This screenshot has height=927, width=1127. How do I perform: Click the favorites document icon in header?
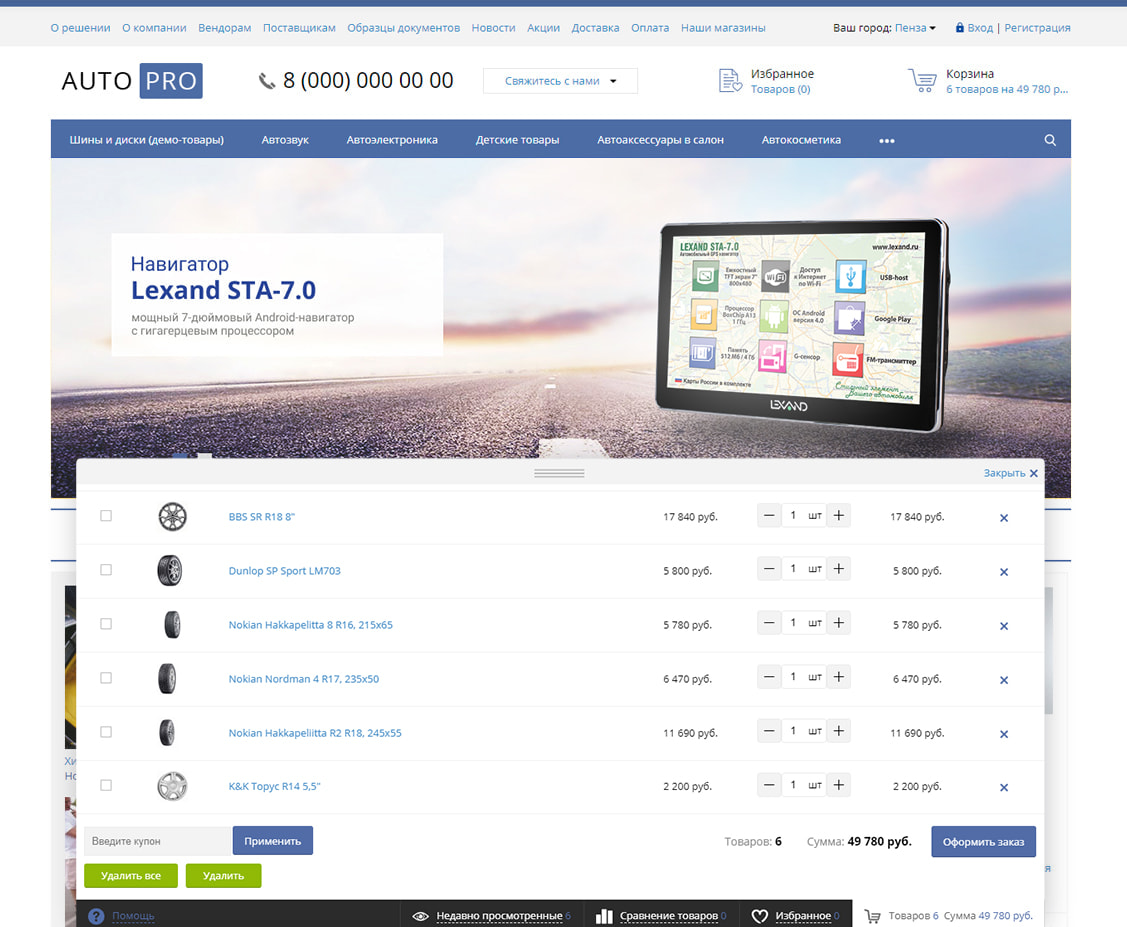coord(731,81)
